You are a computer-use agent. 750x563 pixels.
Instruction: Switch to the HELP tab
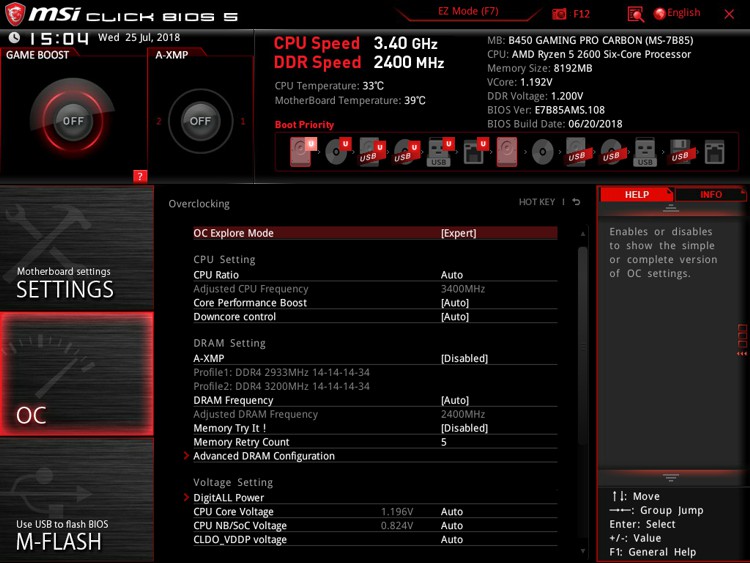(637, 194)
